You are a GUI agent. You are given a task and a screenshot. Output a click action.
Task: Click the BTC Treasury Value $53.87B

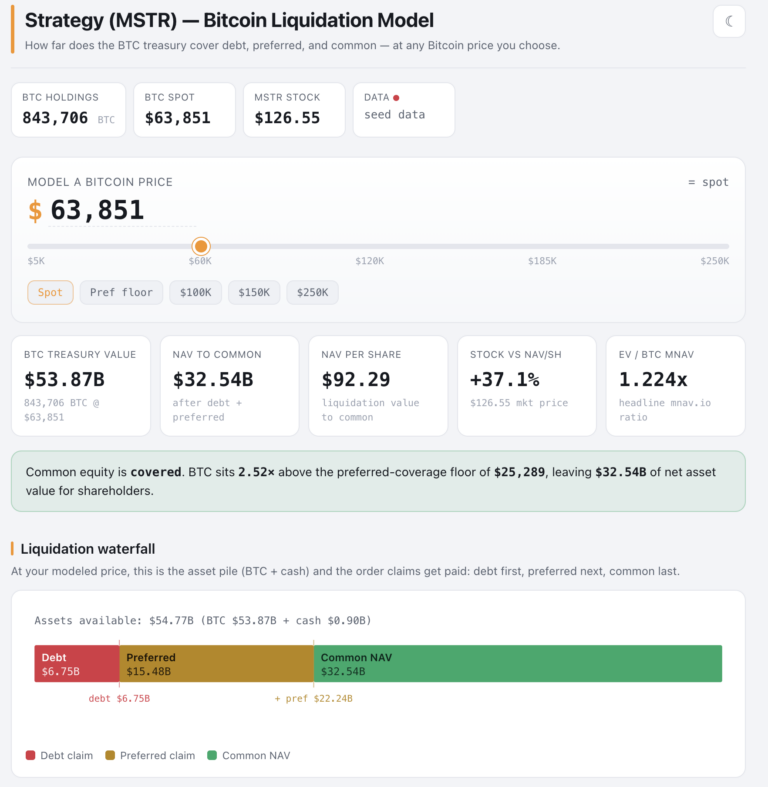(64, 379)
